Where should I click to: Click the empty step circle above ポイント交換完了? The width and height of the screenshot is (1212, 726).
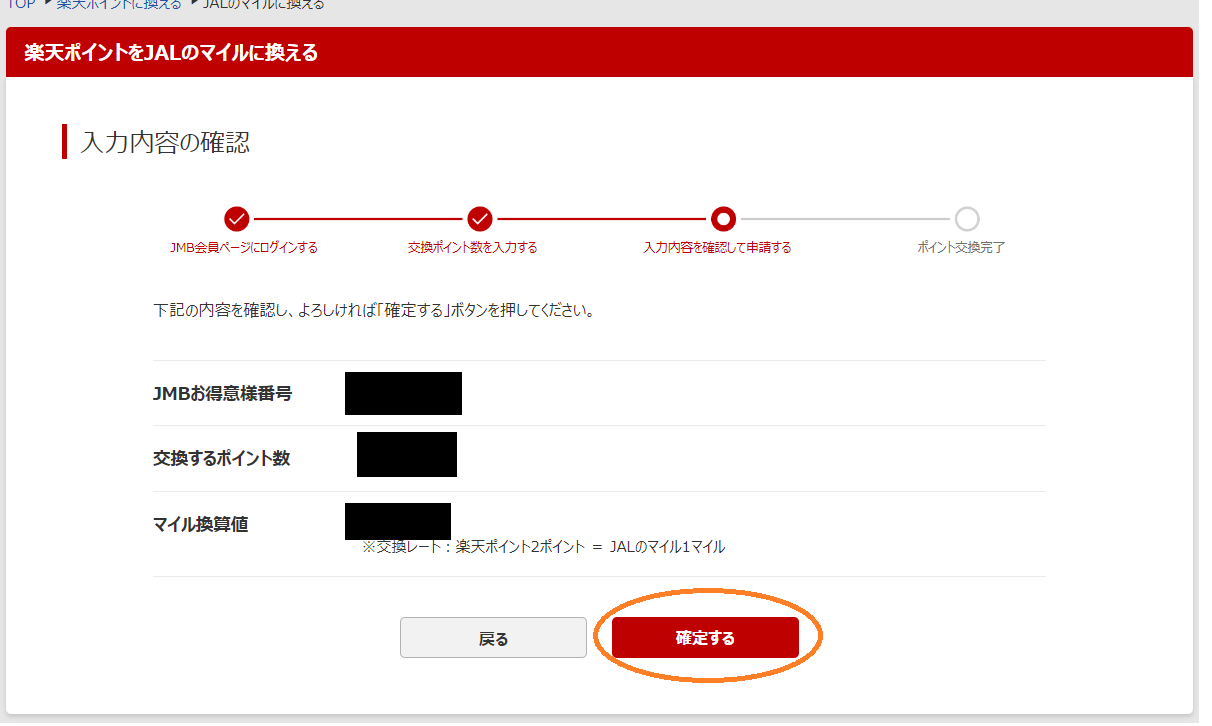pos(967,219)
